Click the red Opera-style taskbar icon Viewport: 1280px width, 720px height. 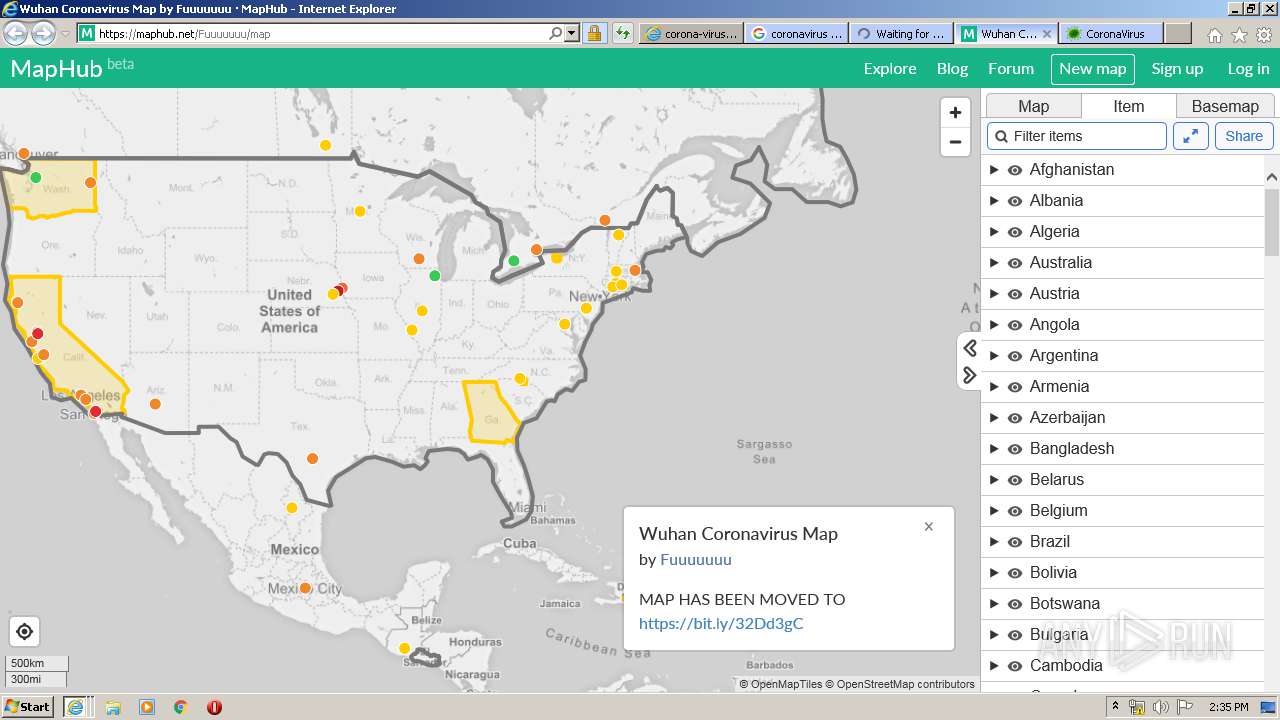214,707
